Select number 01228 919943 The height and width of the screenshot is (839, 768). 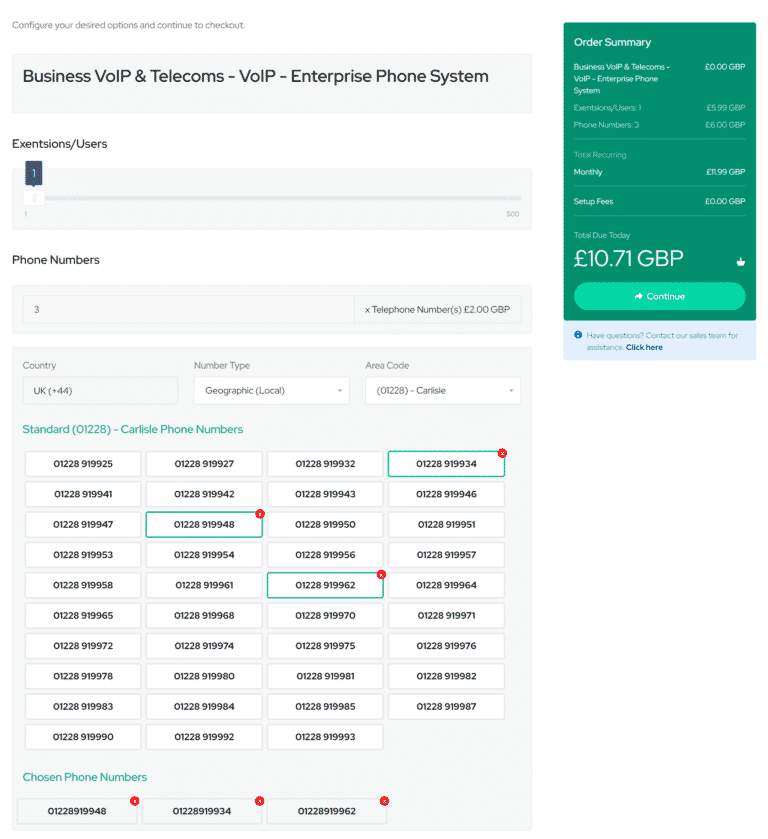[x=325, y=494]
